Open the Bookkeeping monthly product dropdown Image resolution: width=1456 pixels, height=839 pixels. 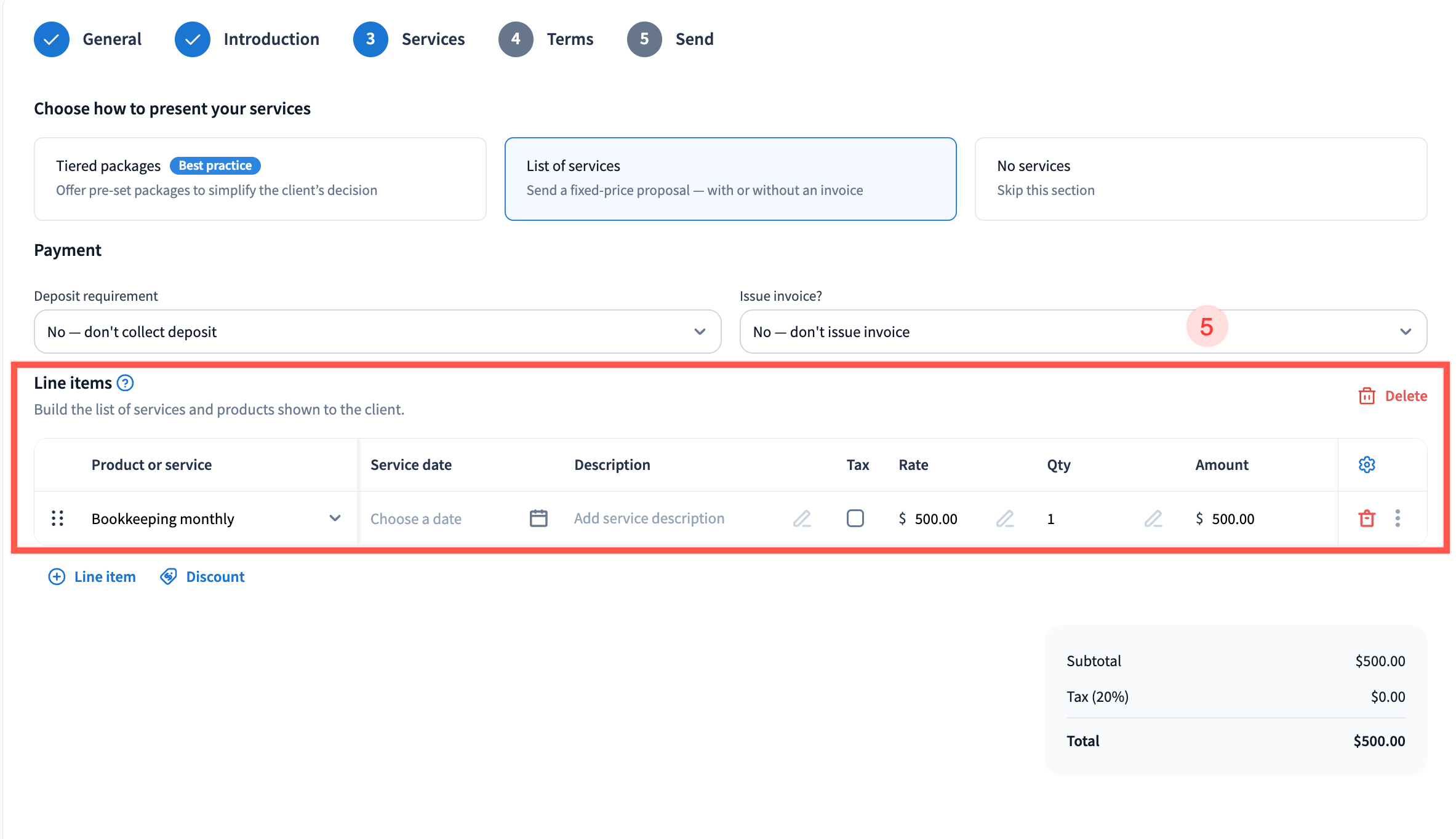334,519
